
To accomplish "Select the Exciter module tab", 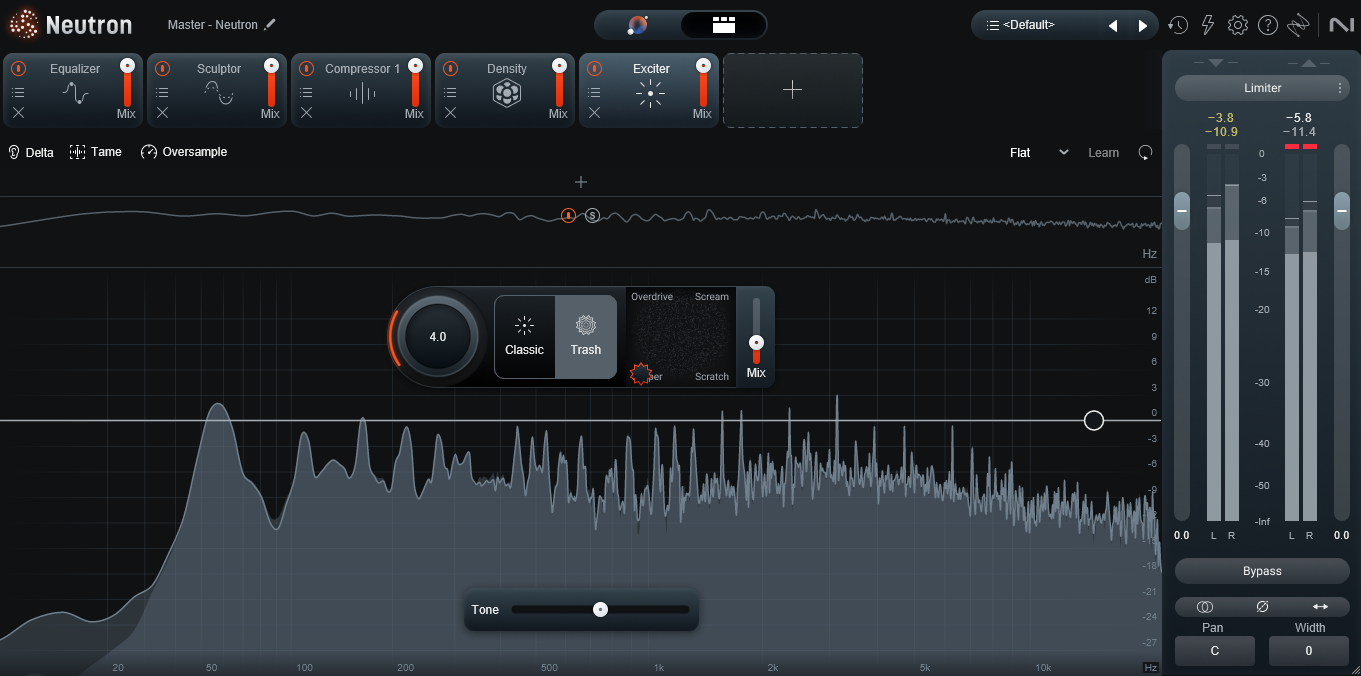I will pyautogui.click(x=649, y=90).
